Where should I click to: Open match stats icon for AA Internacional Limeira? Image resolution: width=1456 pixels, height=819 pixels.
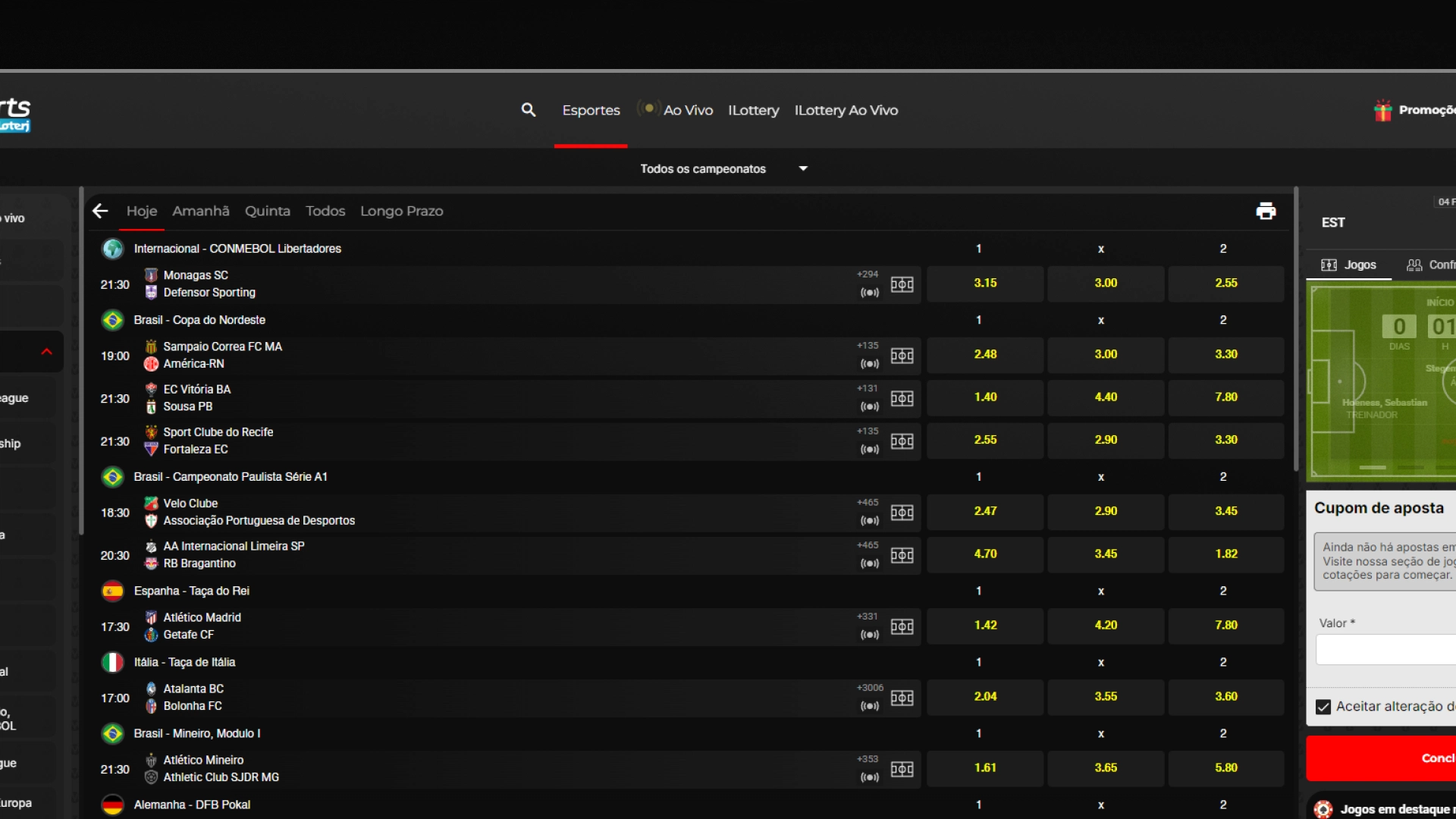tap(902, 555)
